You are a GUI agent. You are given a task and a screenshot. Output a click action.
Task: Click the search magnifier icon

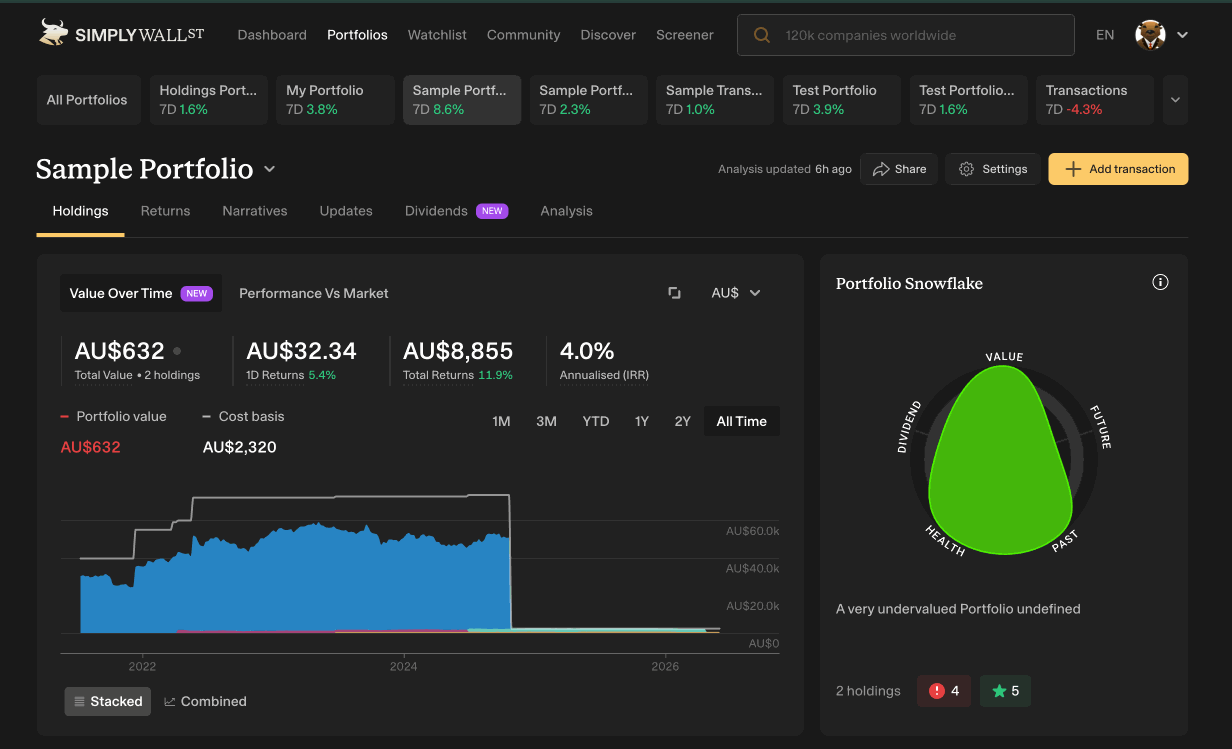click(762, 35)
